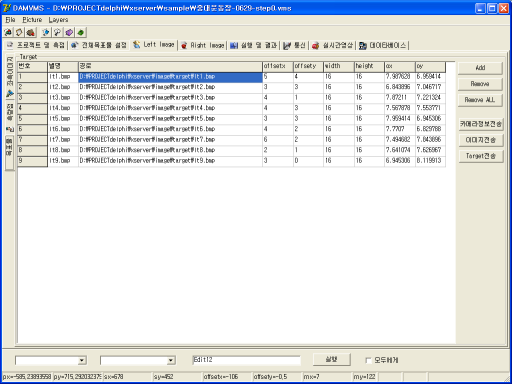Image resolution: width=512 pixels, height=384 pixels.
Task: Select row header number 9
Action: [x=32, y=161]
